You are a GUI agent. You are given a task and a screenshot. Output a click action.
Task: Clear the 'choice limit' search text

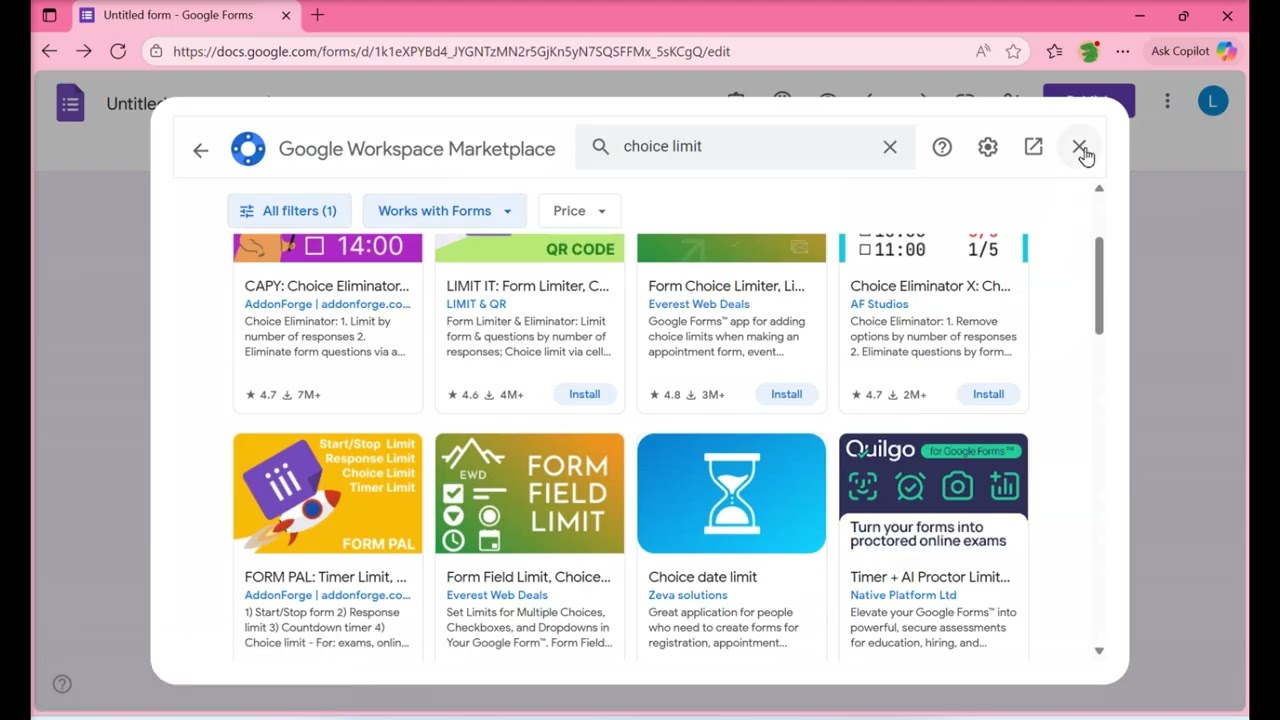point(890,147)
